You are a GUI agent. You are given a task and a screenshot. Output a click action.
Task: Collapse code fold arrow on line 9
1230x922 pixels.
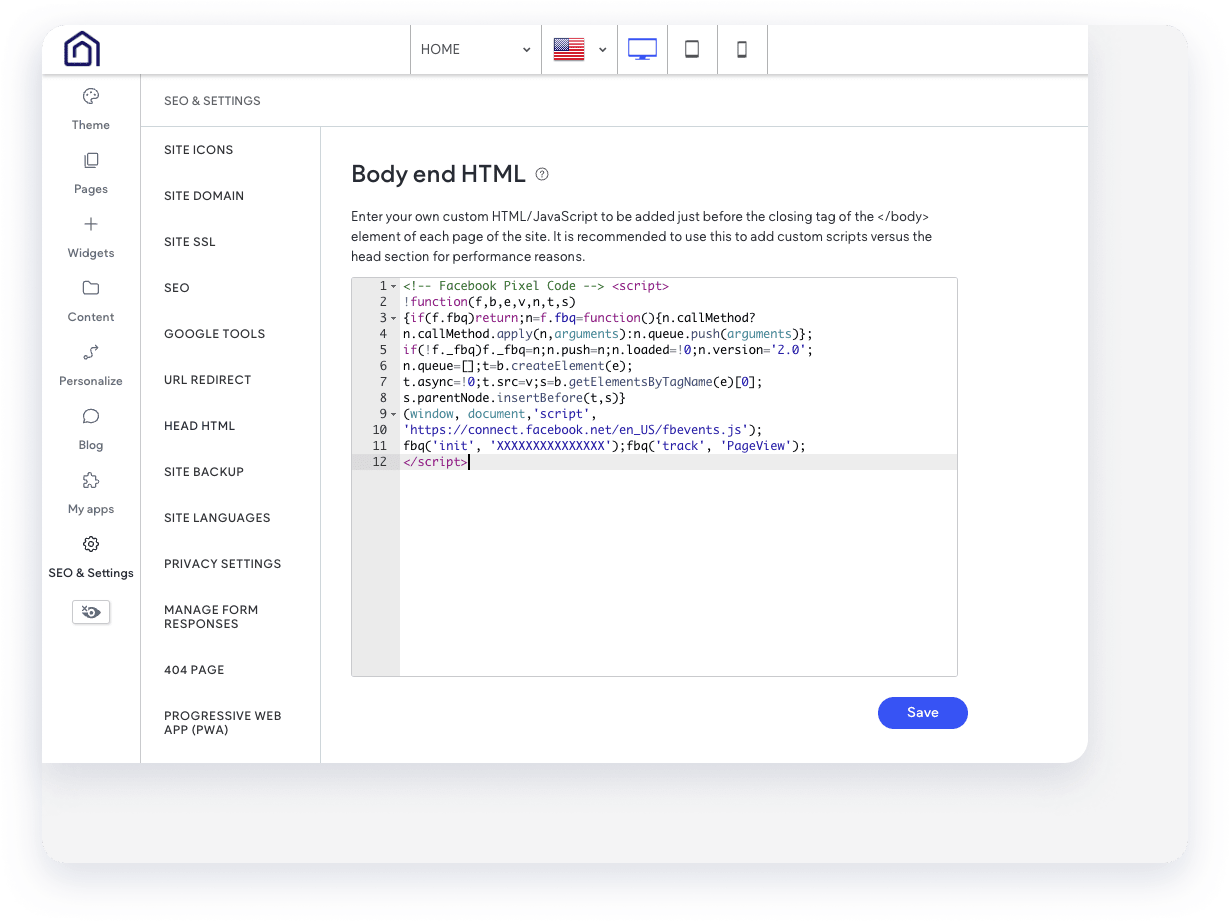coord(394,414)
